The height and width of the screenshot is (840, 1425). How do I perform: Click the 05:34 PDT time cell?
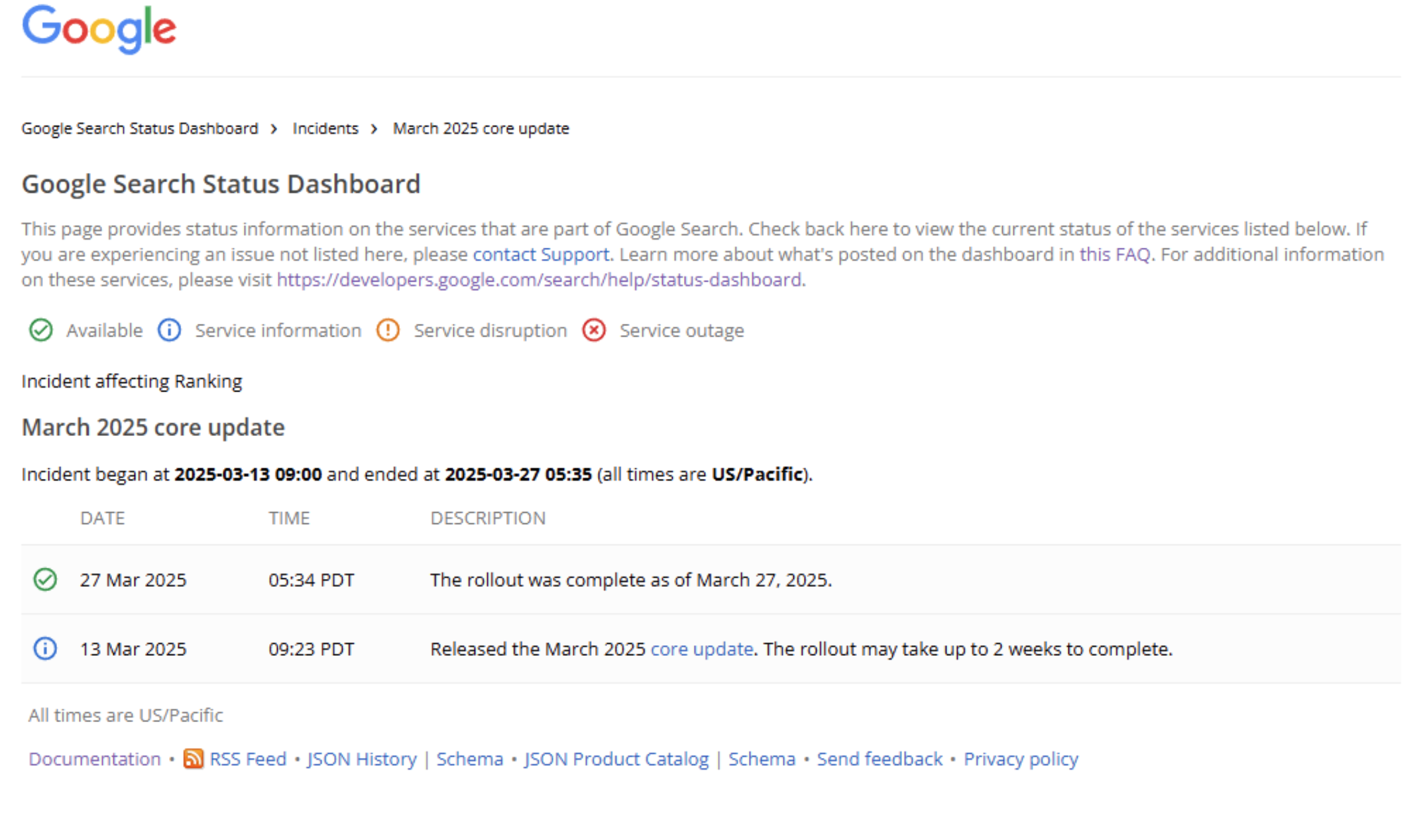pos(312,580)
